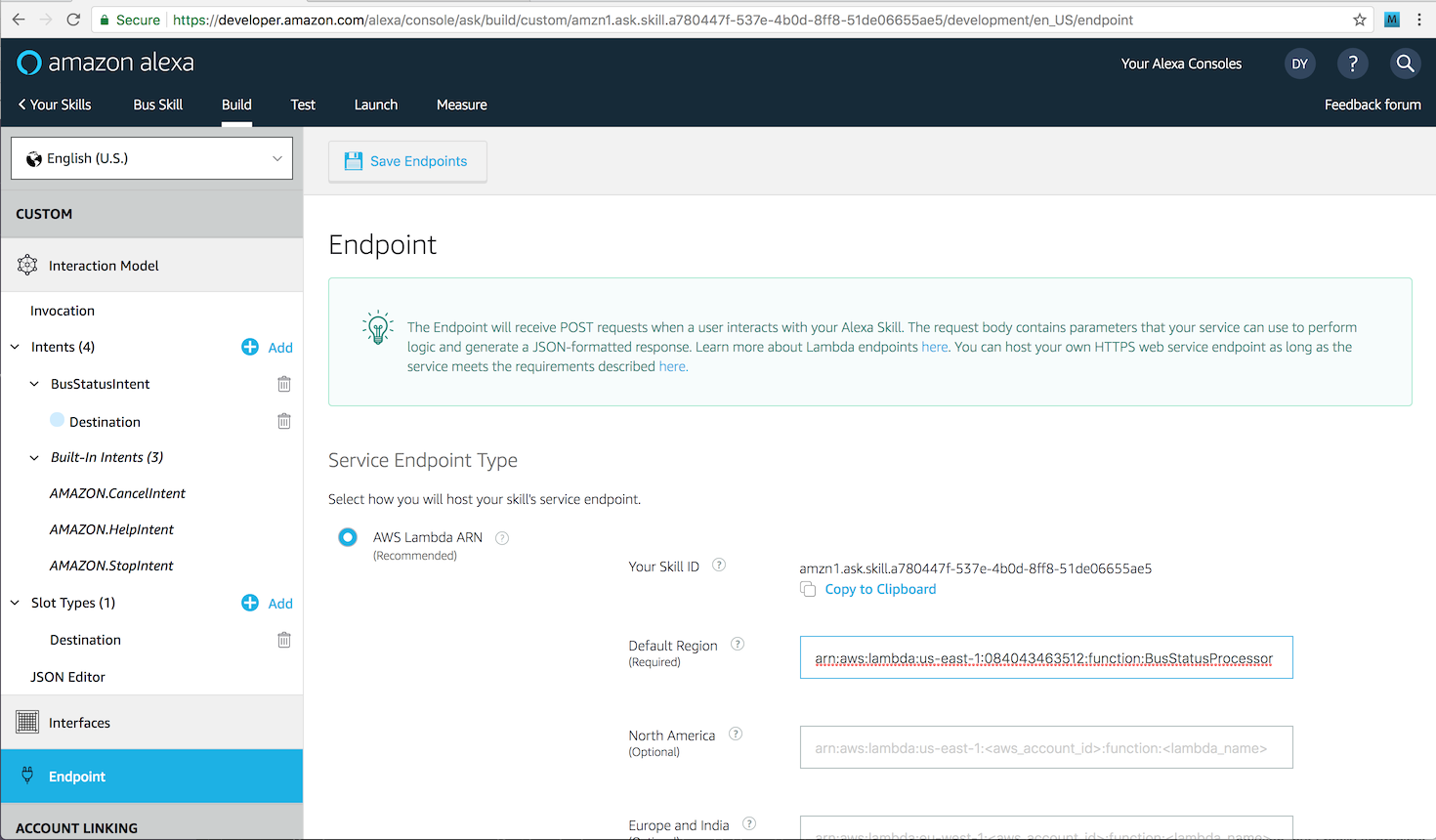Follow the 'here' link about Lambda endpoints
The image size is (1436, 840).
[935, 347]
